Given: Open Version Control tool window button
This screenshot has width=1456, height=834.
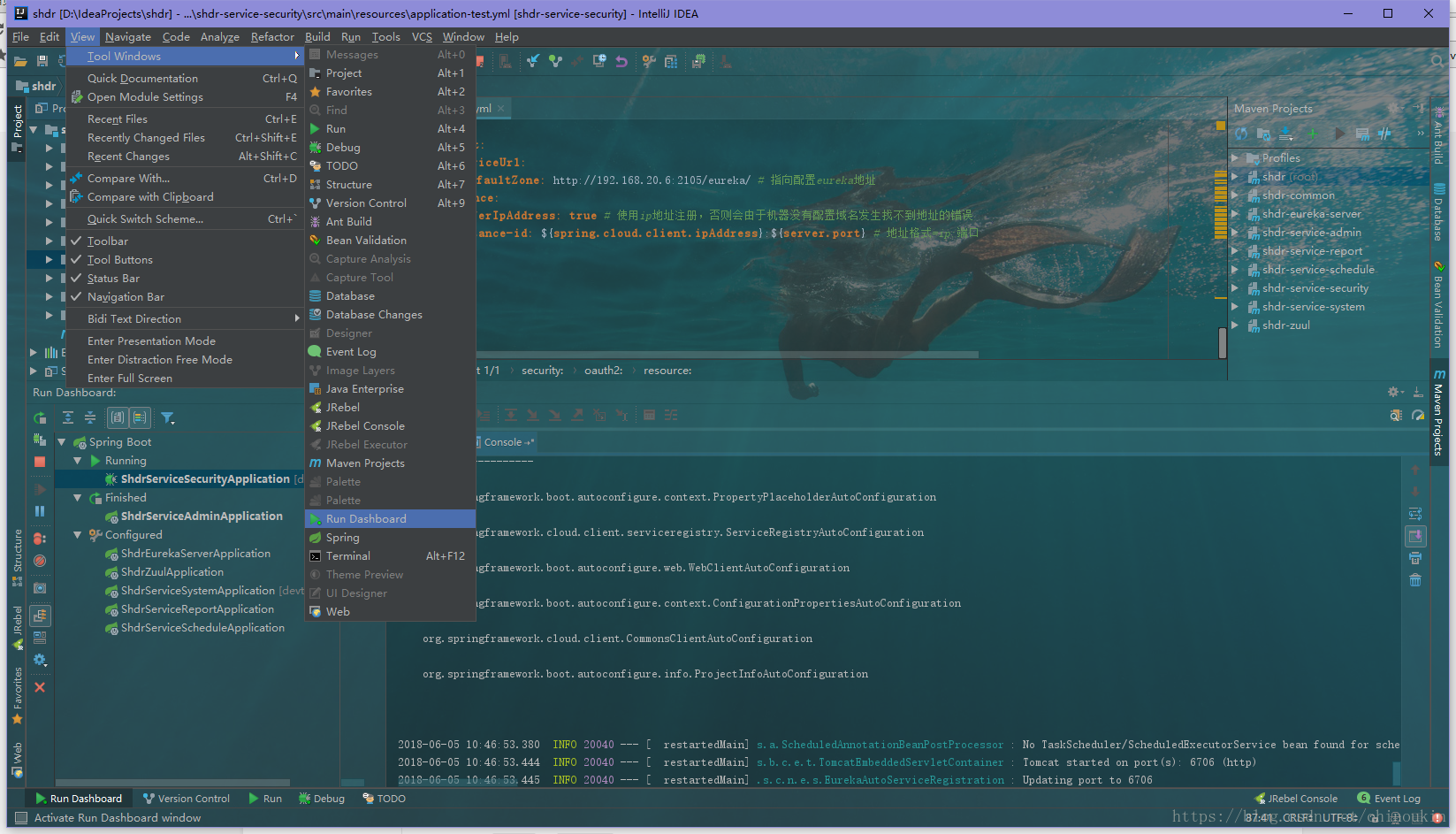Looking at the screenshot, I should [x=187, y=799].
